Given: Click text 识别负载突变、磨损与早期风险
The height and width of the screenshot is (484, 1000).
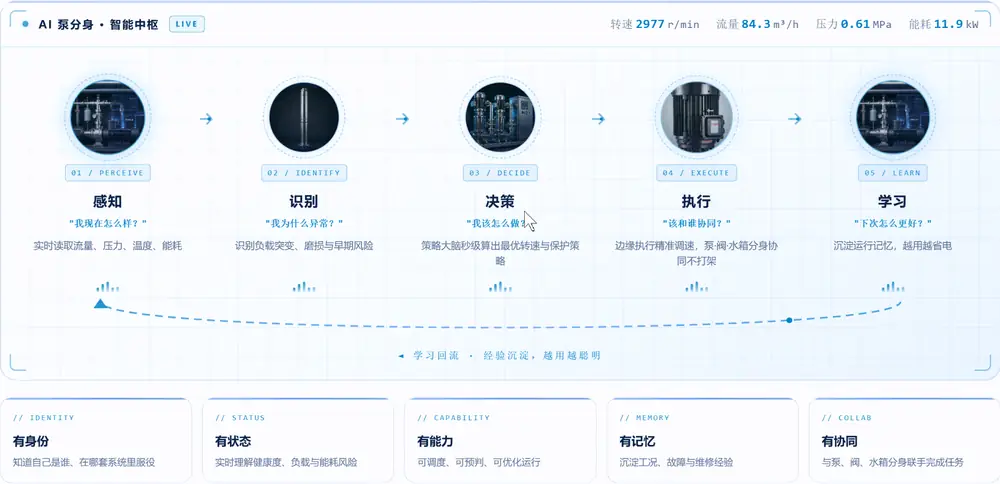Looking at the screenshot, I should tap(304, 246).
